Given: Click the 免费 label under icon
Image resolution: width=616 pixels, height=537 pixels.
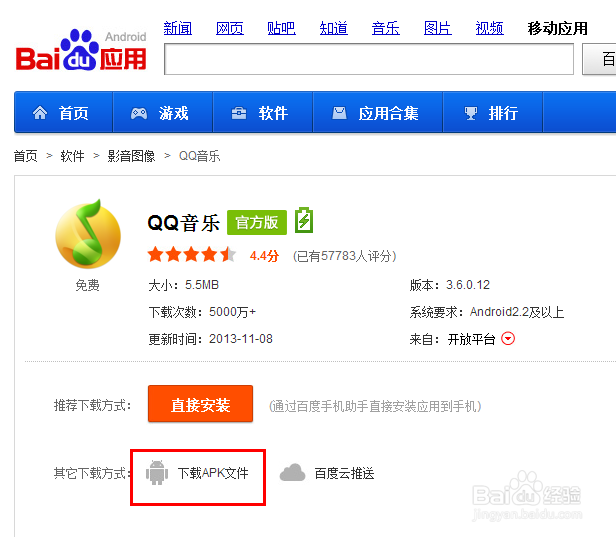Looking at the screenshot, I should coord(87,285).
